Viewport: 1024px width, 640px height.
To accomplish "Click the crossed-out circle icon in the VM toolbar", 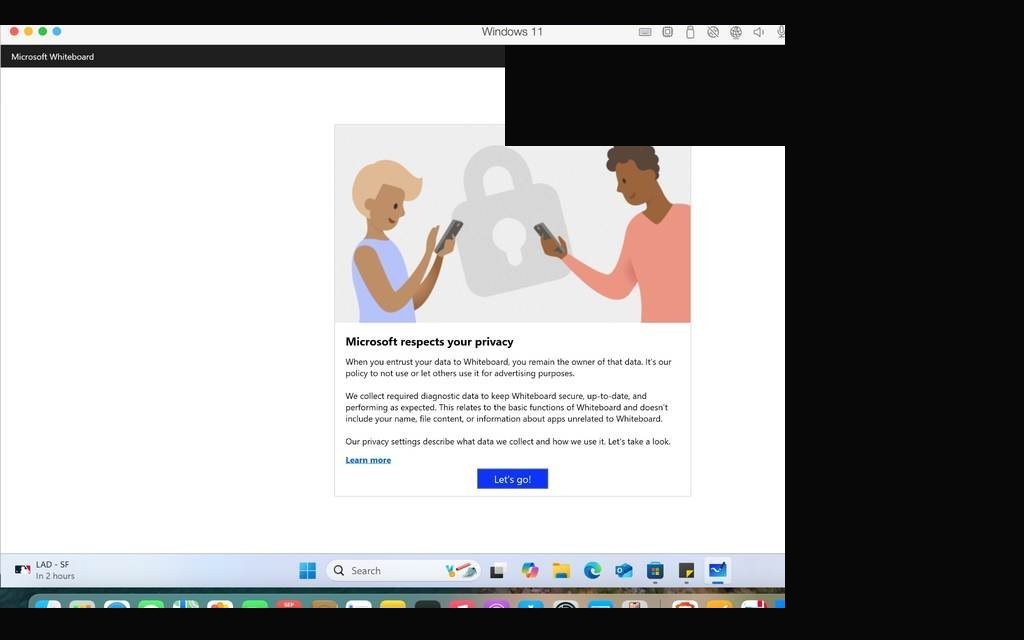I will [713, 31].
